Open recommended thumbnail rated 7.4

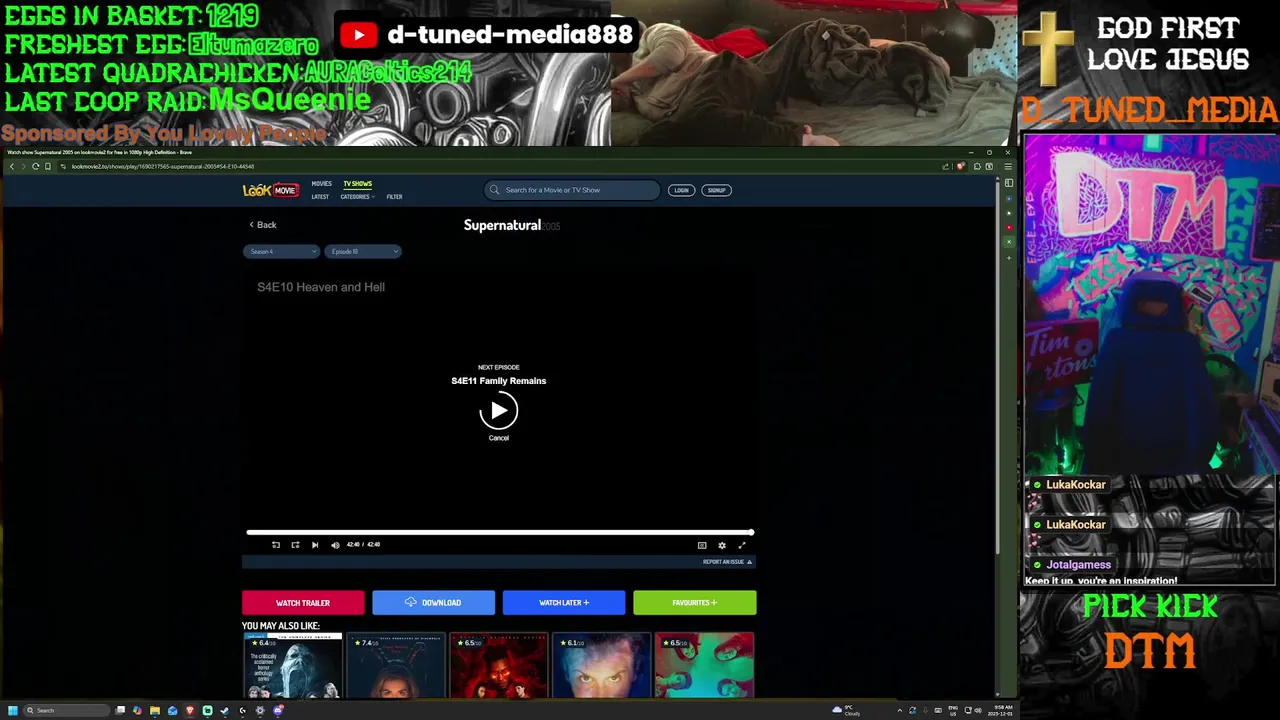(x=396, y=666)
